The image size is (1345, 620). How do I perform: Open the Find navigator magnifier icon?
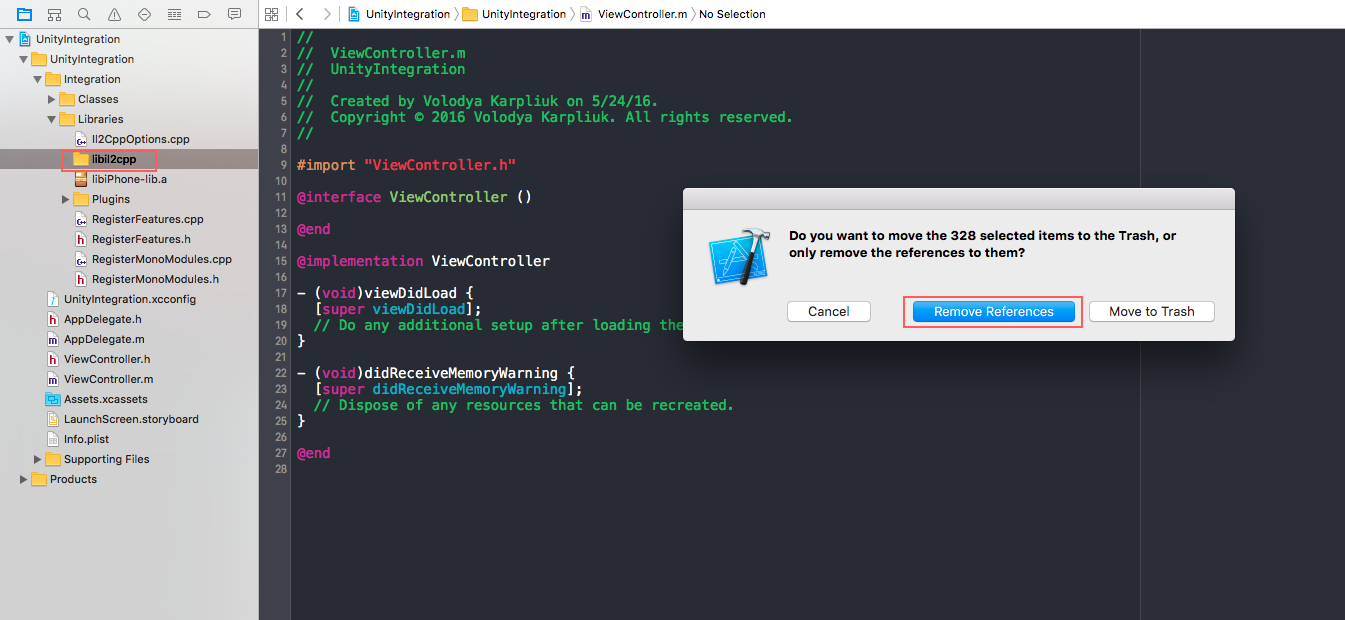[x=85, y=14]
